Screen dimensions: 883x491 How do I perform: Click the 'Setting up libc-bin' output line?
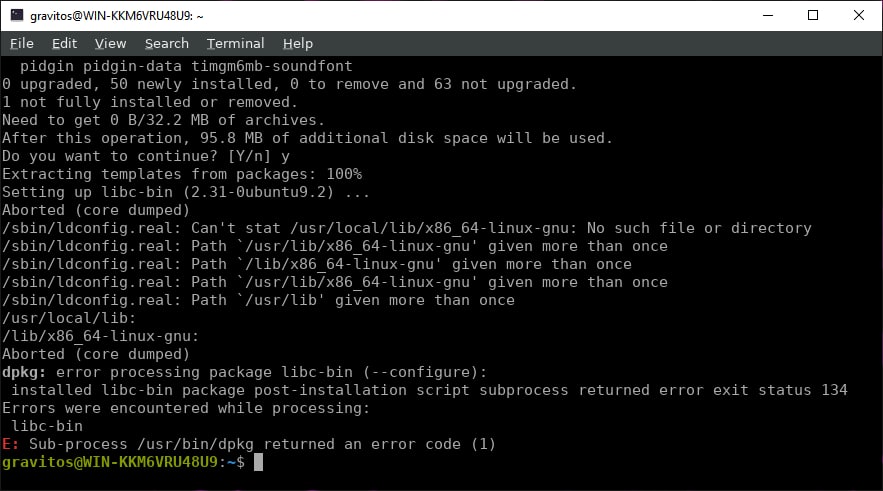186,192
